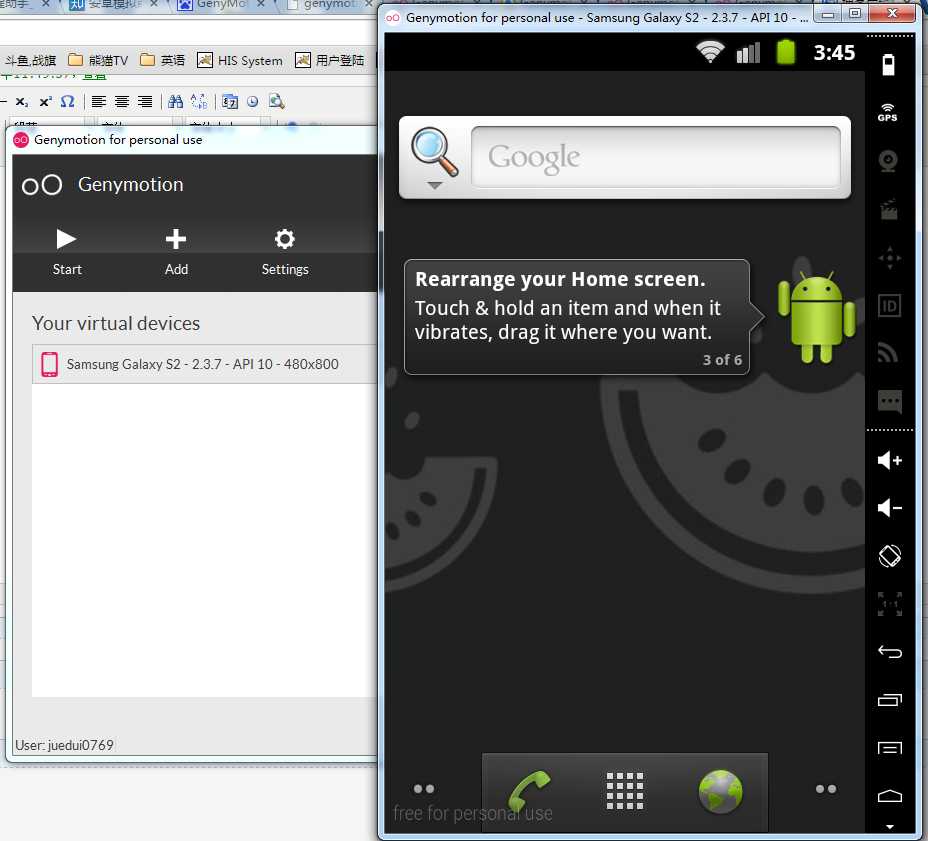Click the volume down button in sidebar
This screenshot has width=928, height=841.
pyautogui.click(x=890, y=508)
